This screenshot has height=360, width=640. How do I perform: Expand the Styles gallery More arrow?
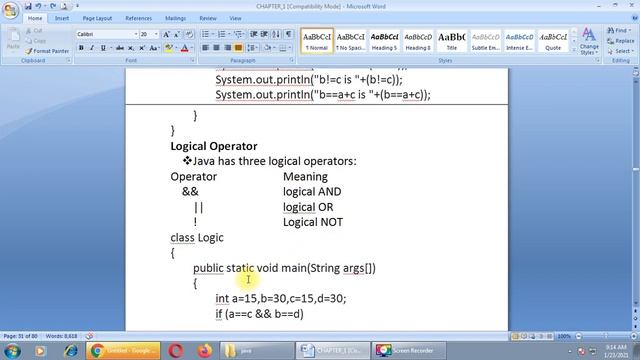tap(574, 49)
